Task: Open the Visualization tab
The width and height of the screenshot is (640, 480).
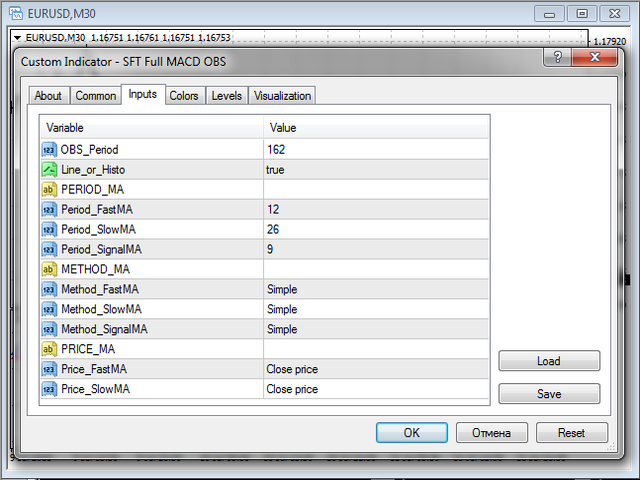Action: (282, 96)
